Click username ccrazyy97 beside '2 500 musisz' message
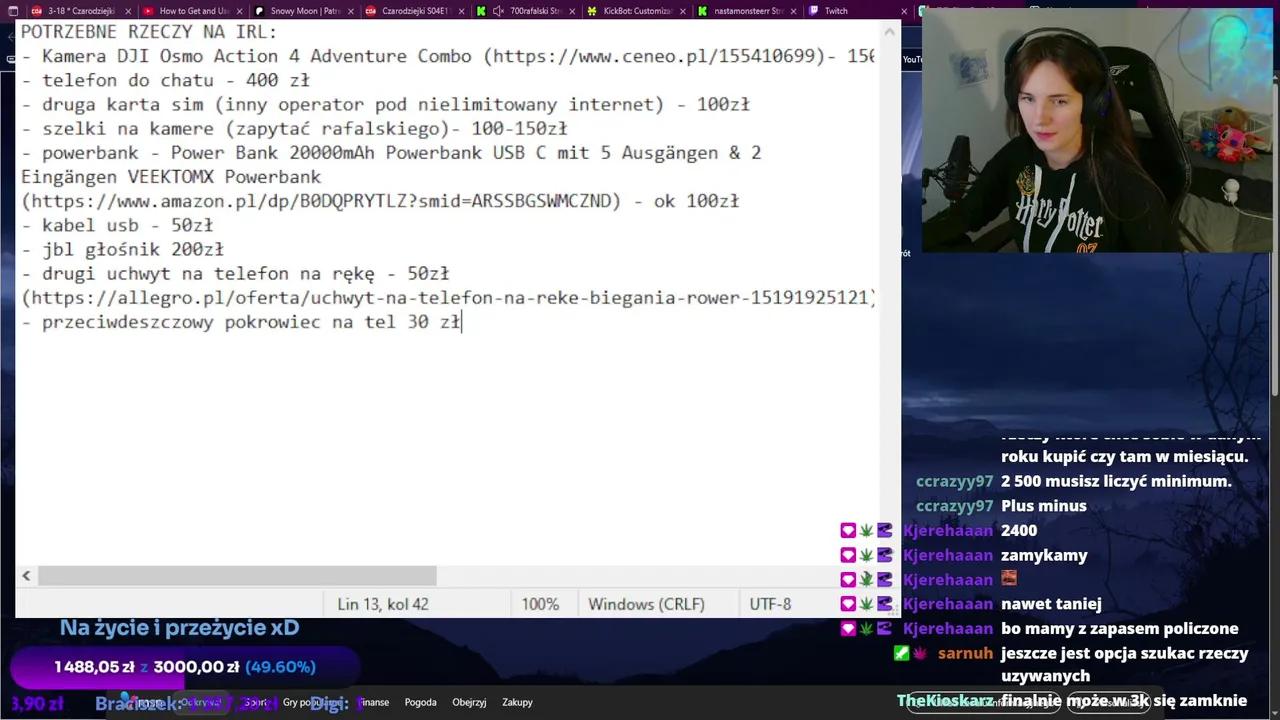The image size is (1280, 720). click(954, 481)
